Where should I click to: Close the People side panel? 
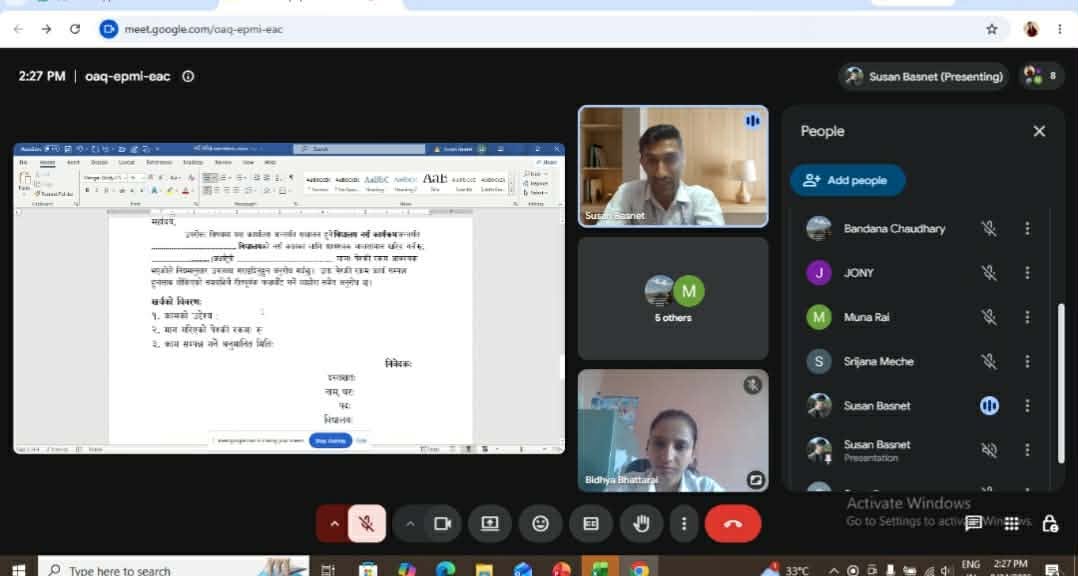click(x=1039, y=131)
